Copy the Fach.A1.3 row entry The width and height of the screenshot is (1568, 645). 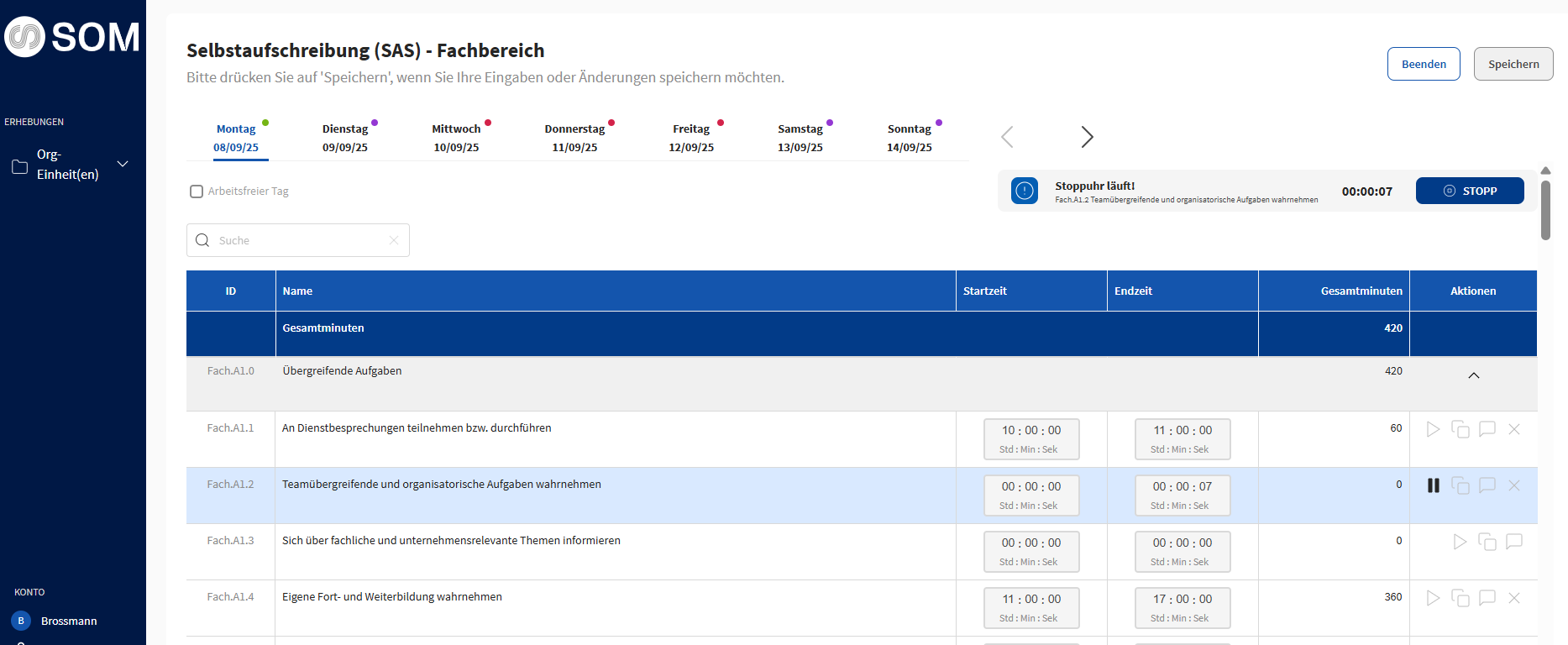coord(1487,542)
